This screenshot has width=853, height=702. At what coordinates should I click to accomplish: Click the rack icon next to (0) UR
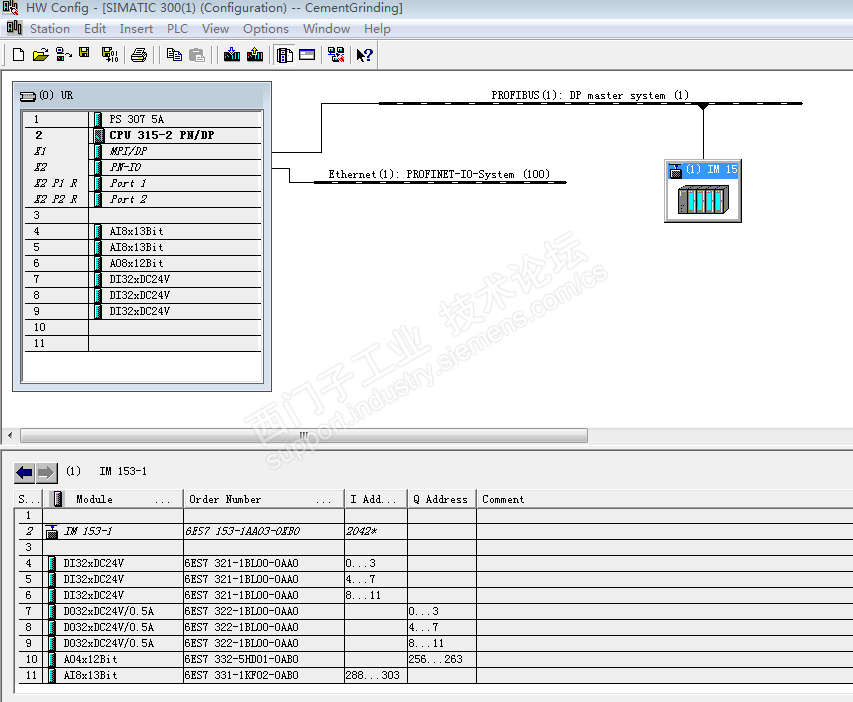click(x=28, y=96)
